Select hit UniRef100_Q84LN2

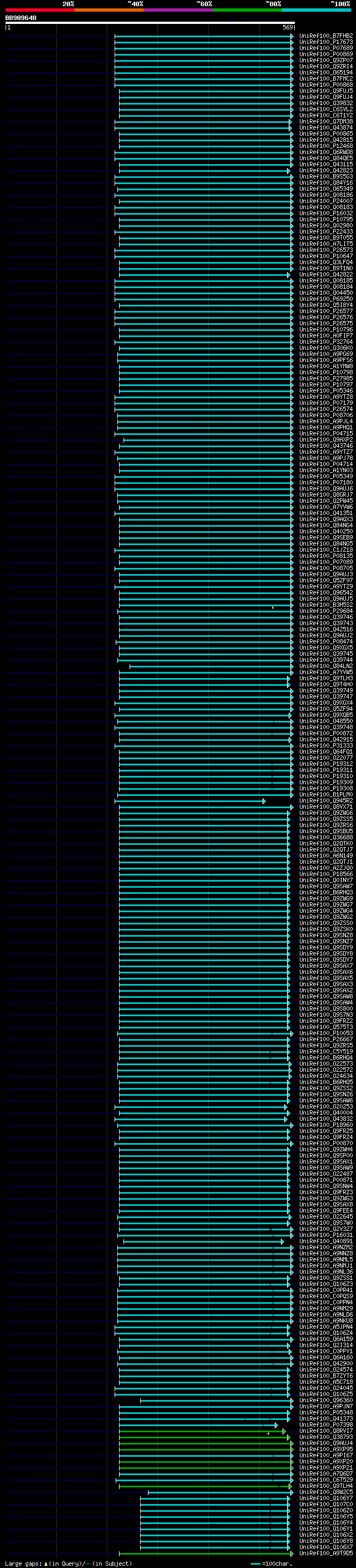coord(326,666)
